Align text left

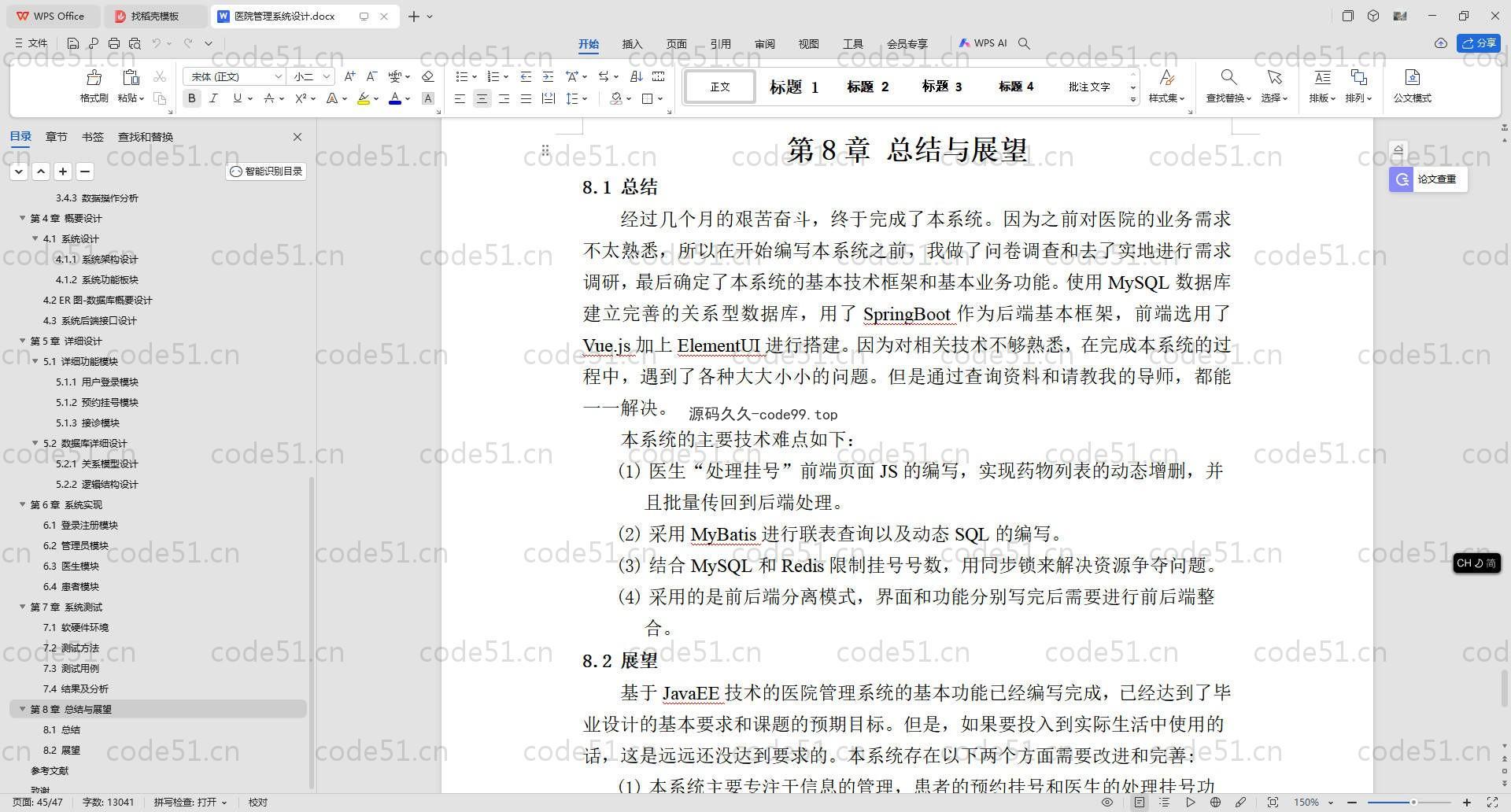pos(460,98)
